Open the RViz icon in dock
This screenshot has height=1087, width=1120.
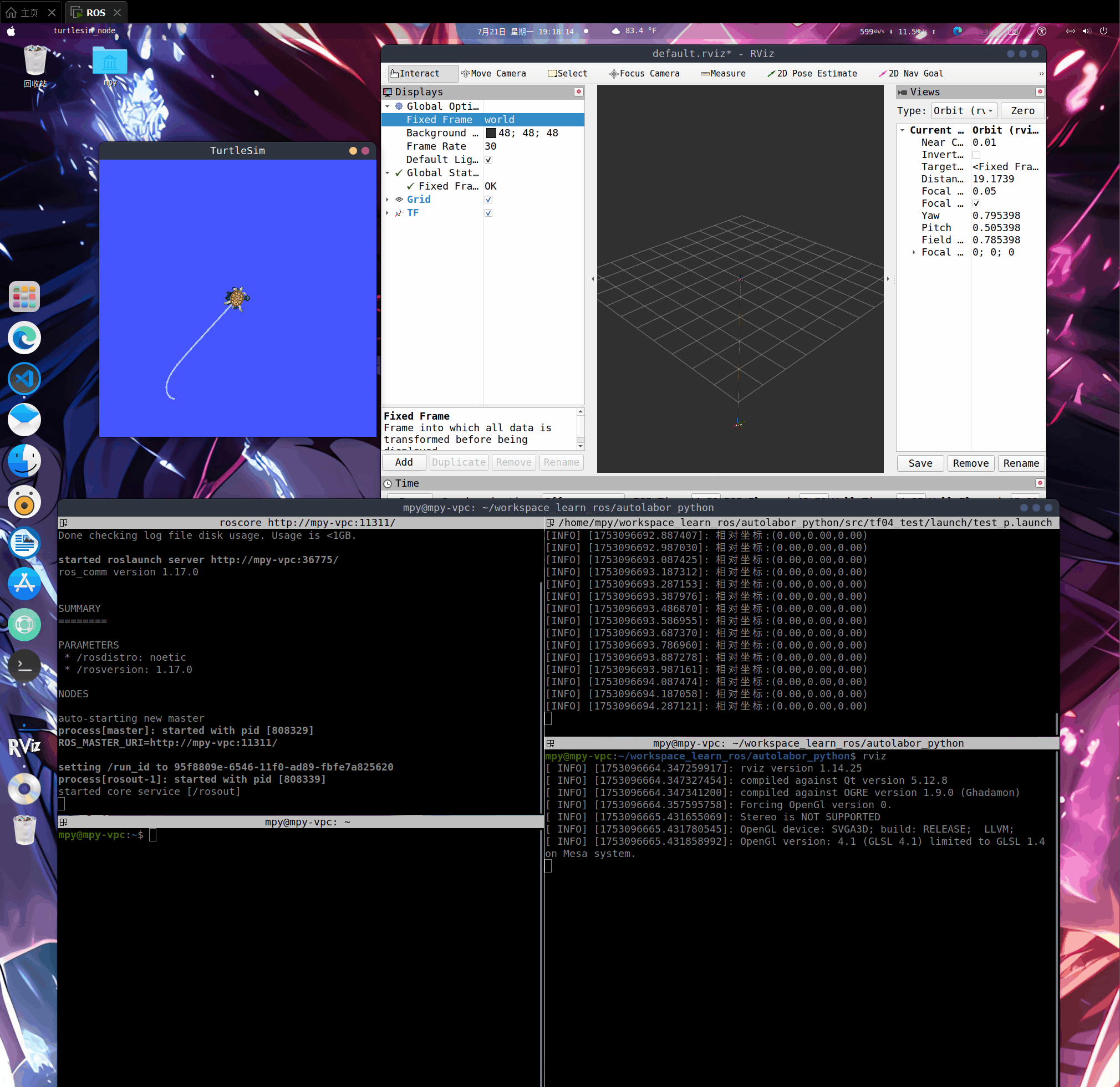pos(24,746)
